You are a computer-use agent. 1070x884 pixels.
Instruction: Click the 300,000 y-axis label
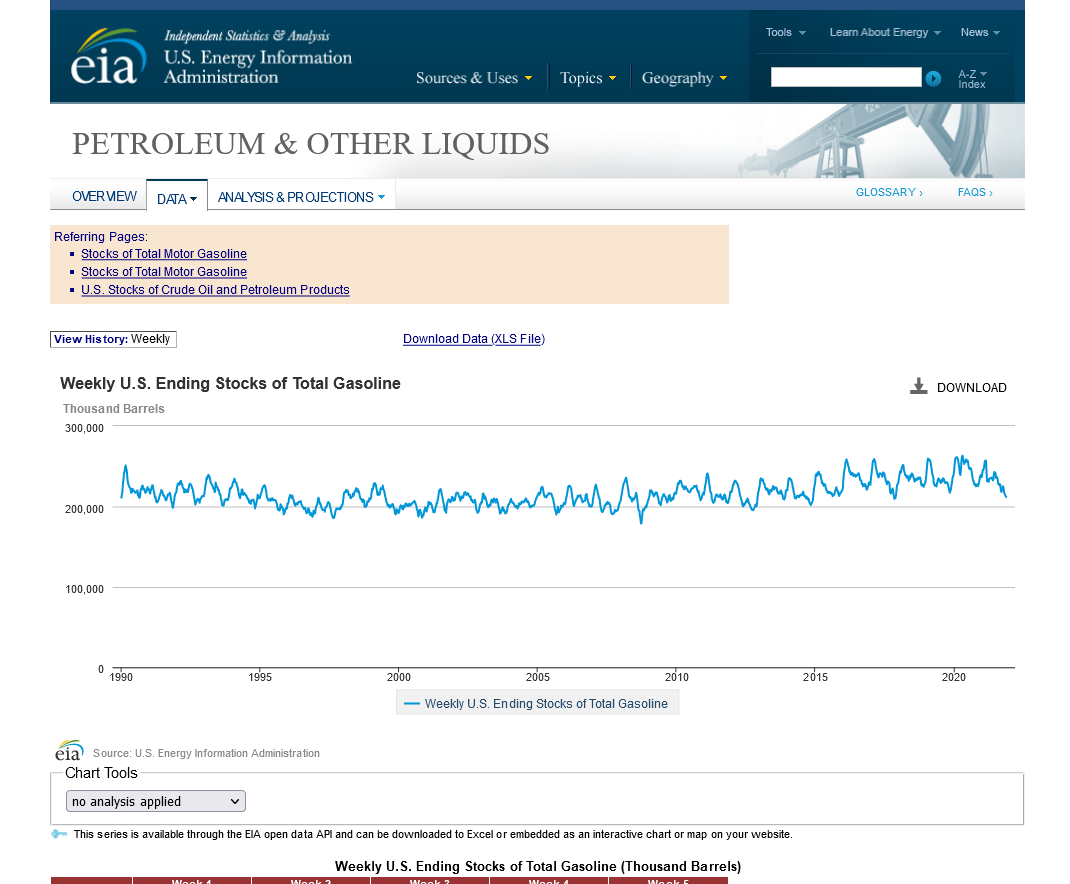(x=85, y=428)
